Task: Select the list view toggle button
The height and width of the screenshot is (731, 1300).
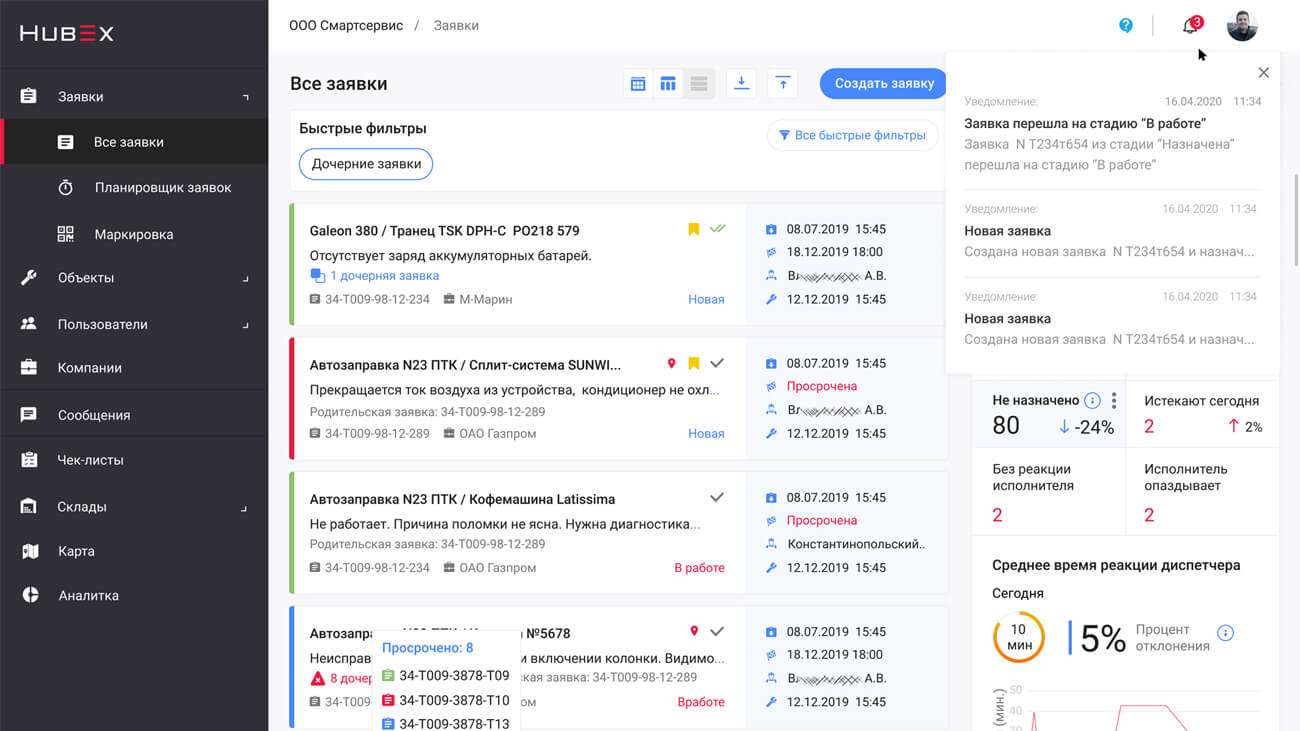Action: 699,84
